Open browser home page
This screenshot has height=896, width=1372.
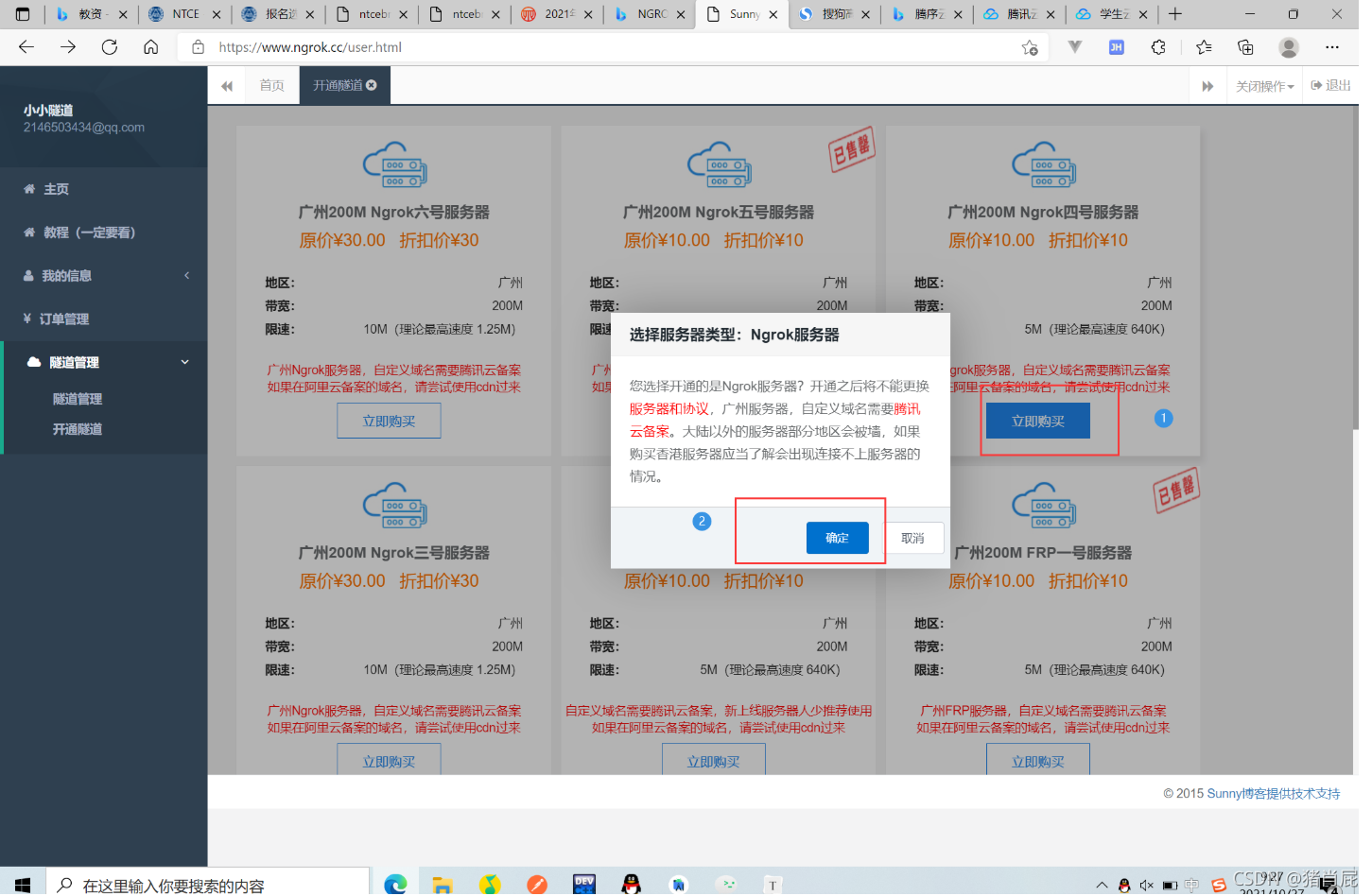(x=152, y=47)
